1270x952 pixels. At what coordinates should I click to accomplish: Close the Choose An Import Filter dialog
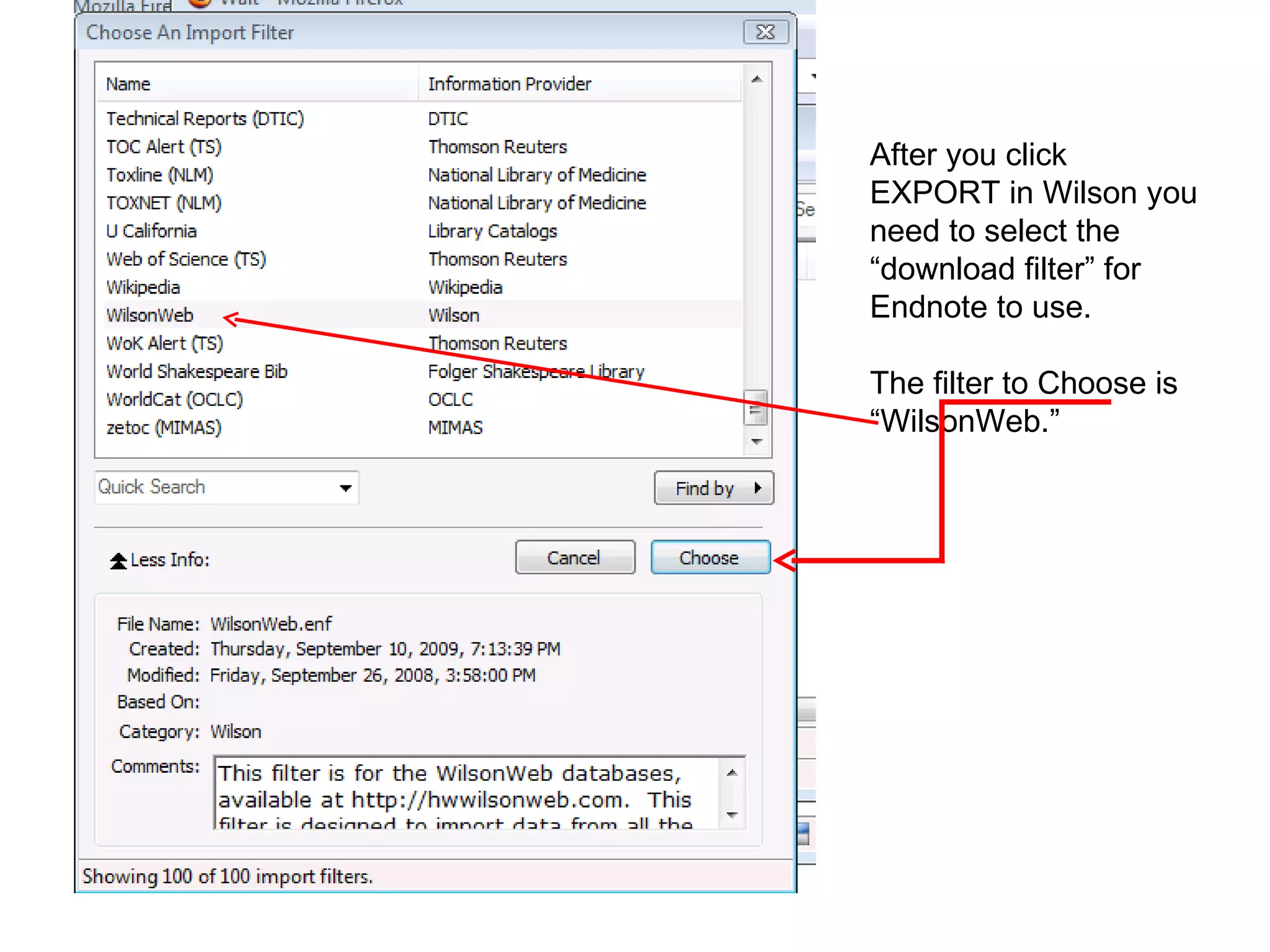tap(766, 32)
